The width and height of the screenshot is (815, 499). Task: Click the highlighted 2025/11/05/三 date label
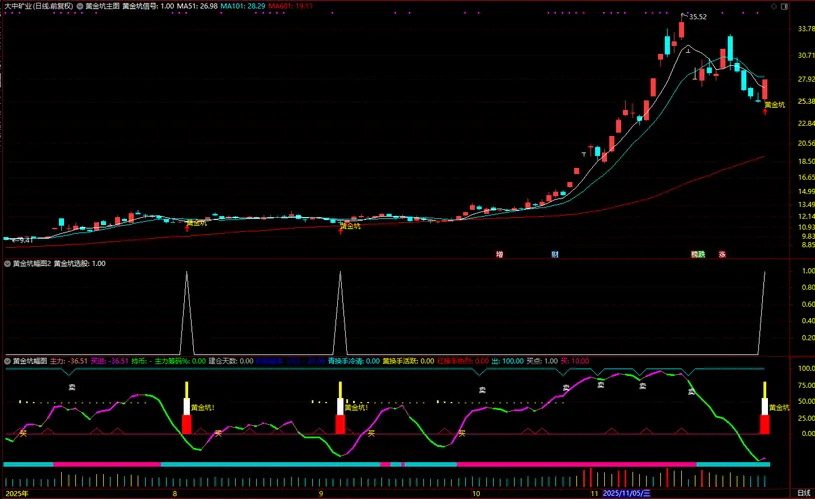[x=626, y=493]
